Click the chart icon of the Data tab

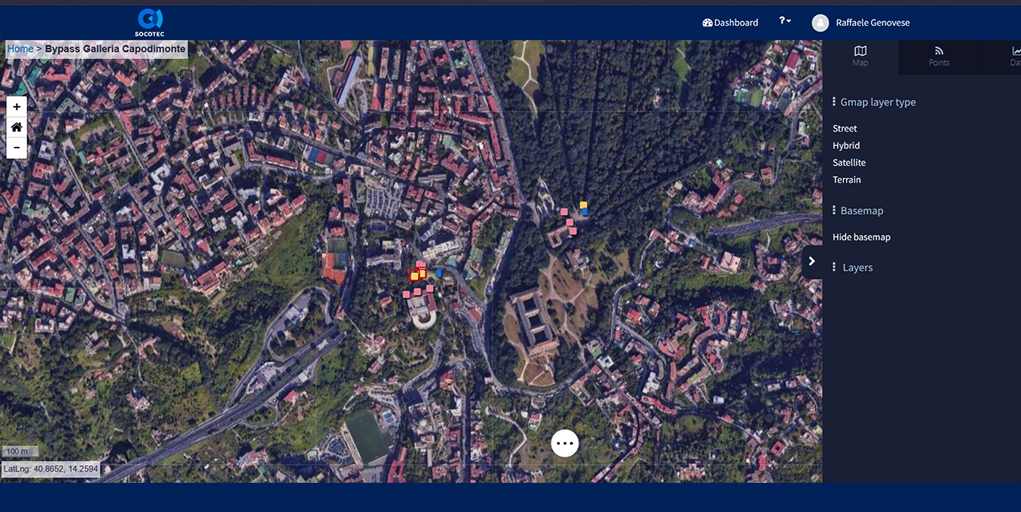pos(1015,51)
